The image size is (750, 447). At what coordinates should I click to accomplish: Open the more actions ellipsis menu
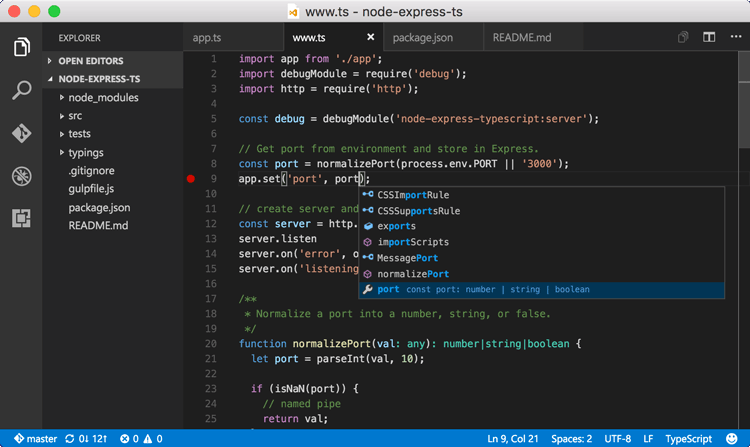click(736, 37)
